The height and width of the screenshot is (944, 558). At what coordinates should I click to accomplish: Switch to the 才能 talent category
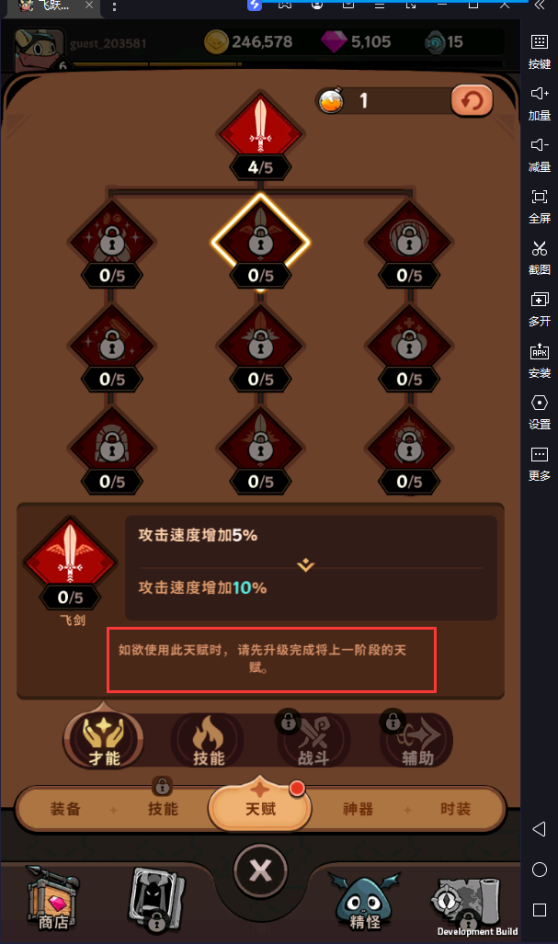(104, 739)
